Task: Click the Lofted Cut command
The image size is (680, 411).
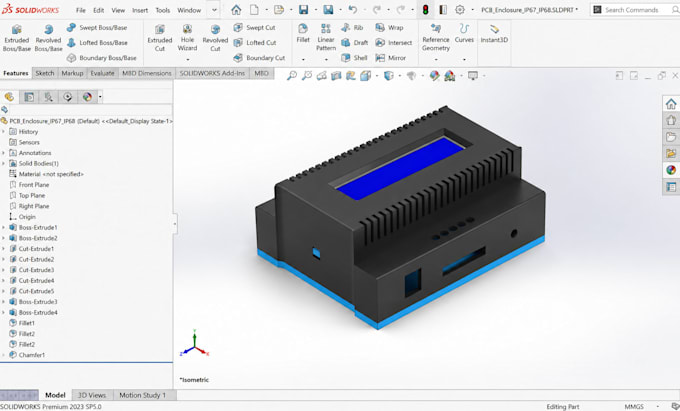Action: (255, 42)
